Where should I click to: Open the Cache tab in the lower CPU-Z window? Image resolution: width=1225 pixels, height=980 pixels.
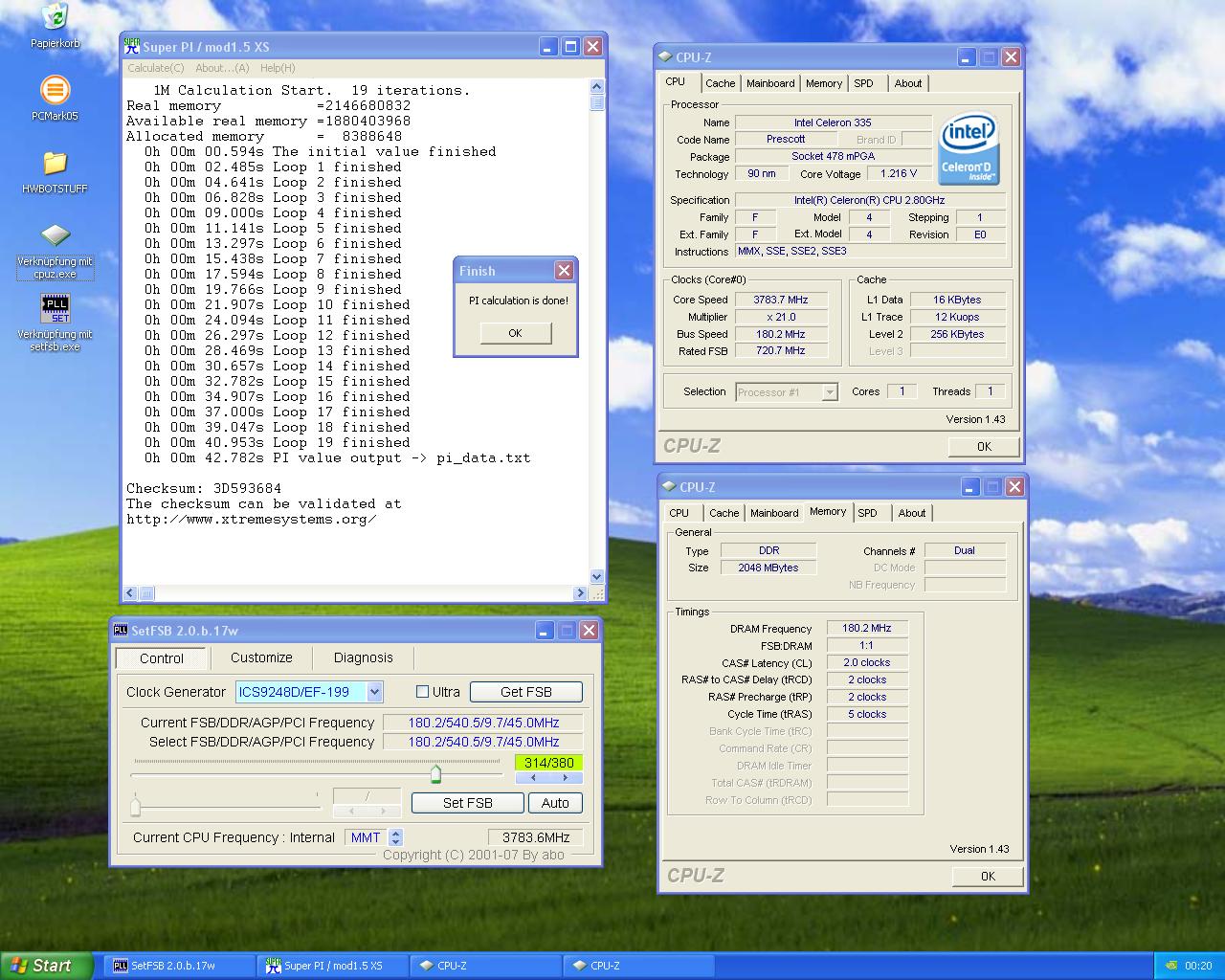click(x=724, y=513)
